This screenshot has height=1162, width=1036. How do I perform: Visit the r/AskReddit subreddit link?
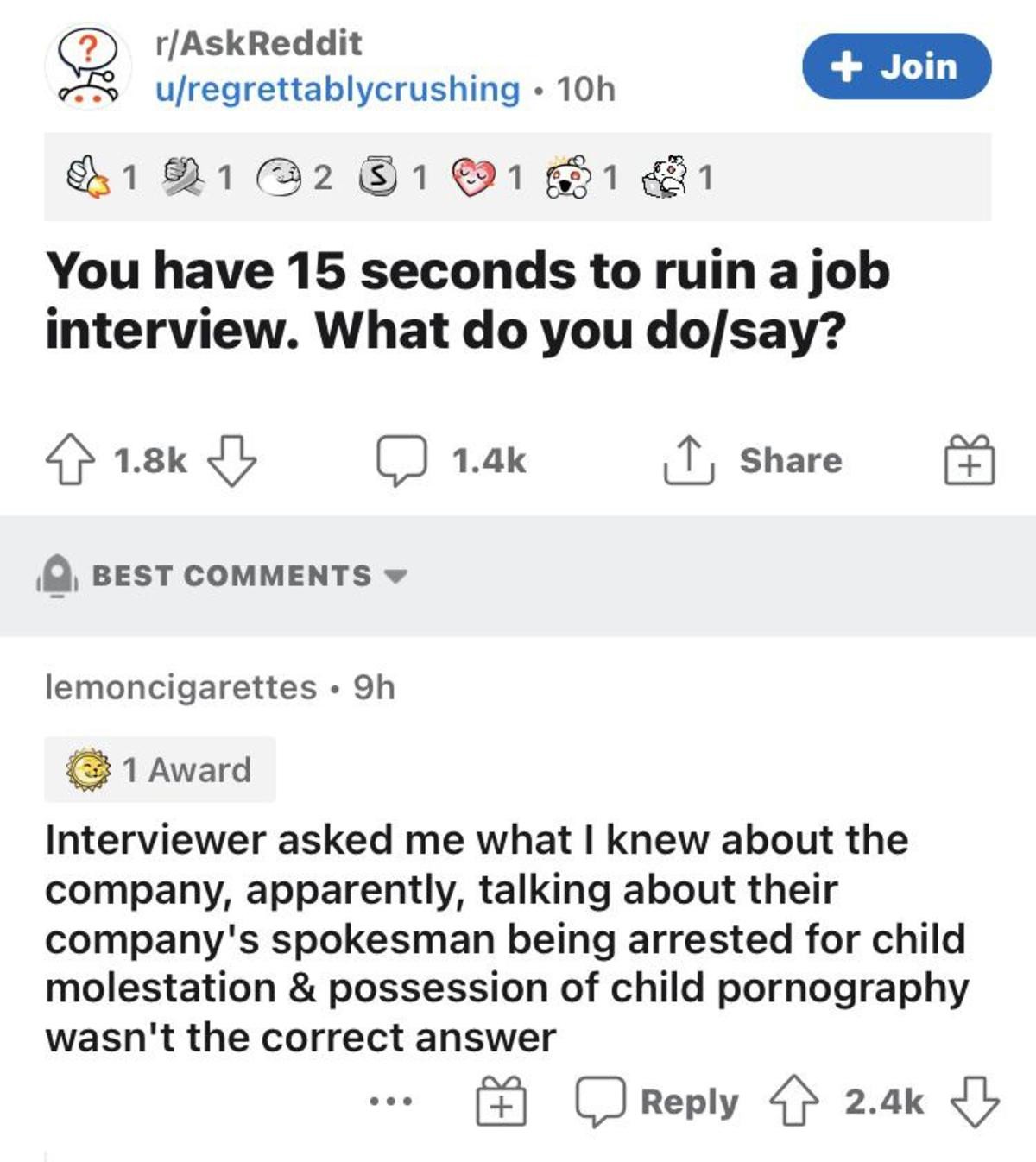(258, 43)
